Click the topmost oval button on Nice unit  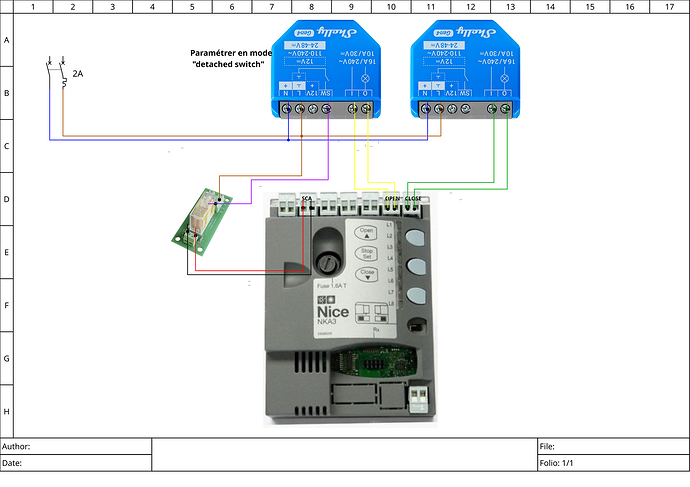point(415,238)
